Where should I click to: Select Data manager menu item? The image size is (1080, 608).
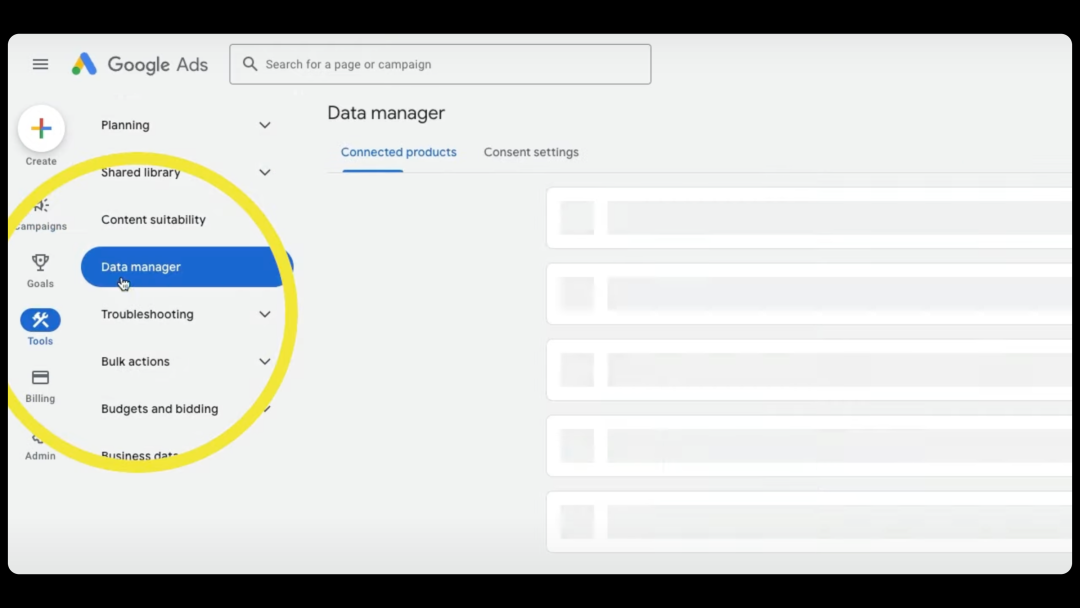click(187, 266)
